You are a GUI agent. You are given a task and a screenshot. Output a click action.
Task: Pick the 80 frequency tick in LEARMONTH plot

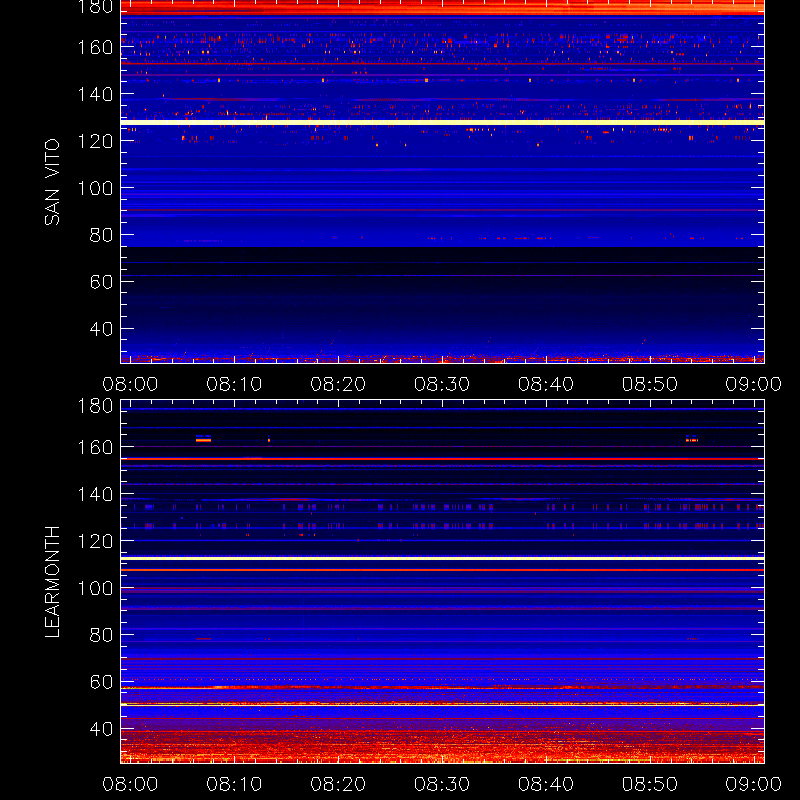101,635
